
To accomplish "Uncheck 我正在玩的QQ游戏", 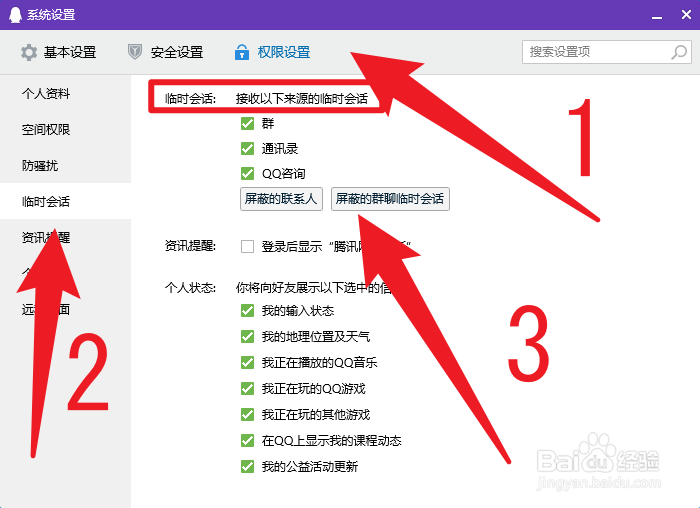I will pyautogui.click(x=247, y=388).
